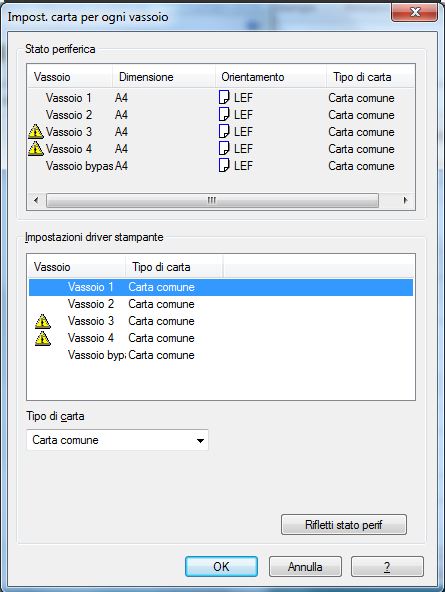
Task: Click Tipo di carta column header in Stato periferica
Action: click(x=370, y=77)
